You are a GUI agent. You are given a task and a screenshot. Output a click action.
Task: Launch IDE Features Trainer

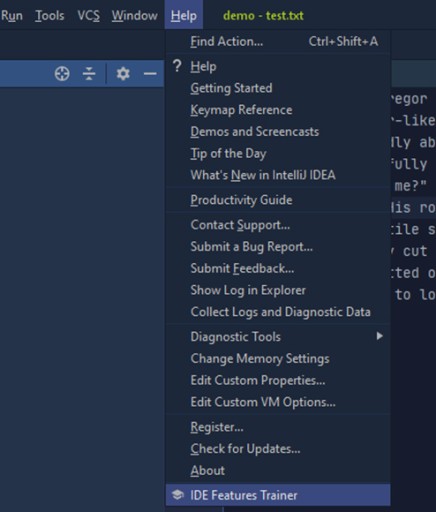(278, 495)
